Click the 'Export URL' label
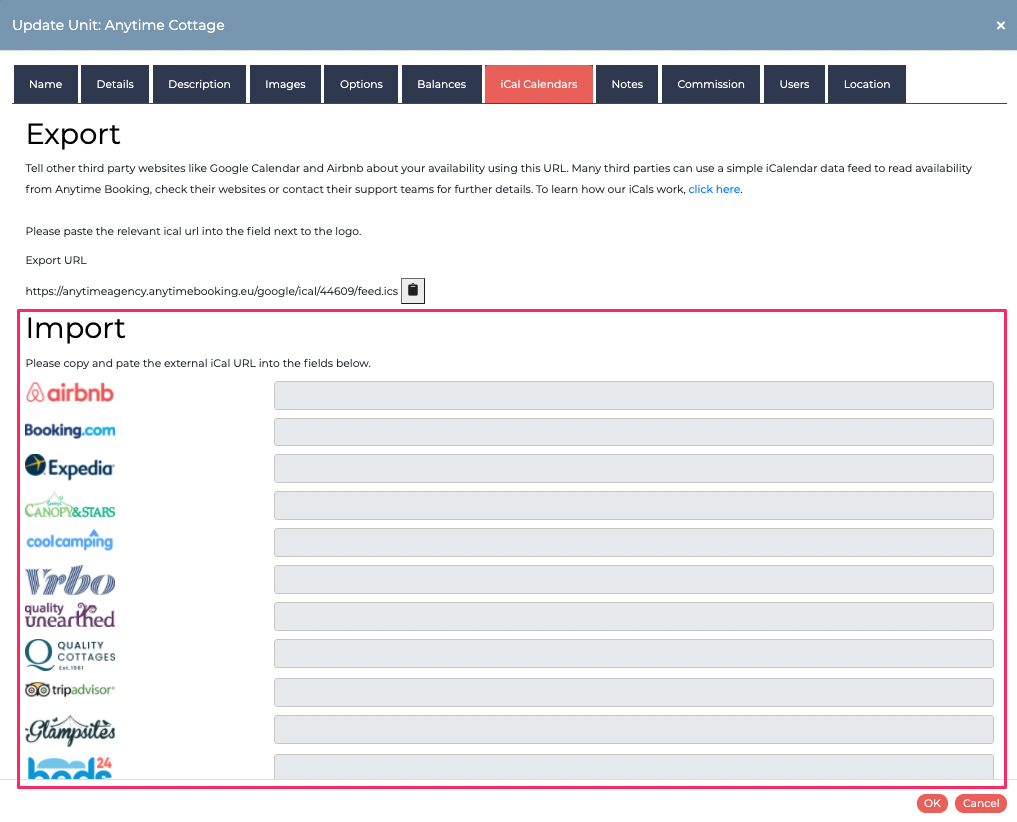The height and width of the screenshot is (822, 1017). click(x=56, y=260)
